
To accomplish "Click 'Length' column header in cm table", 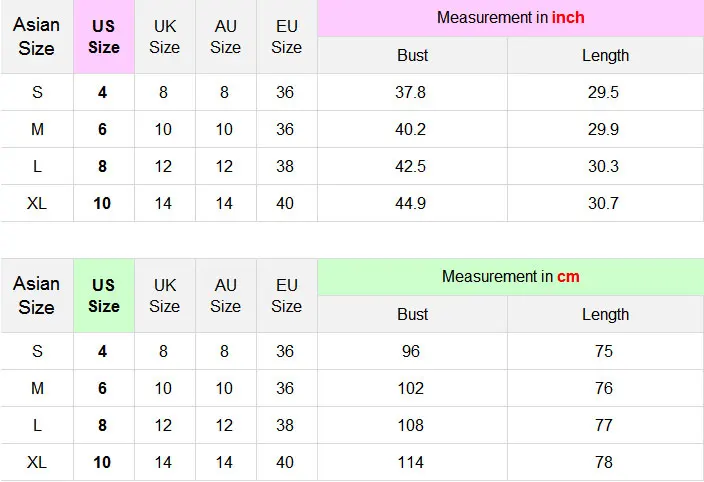I will 605,314.
